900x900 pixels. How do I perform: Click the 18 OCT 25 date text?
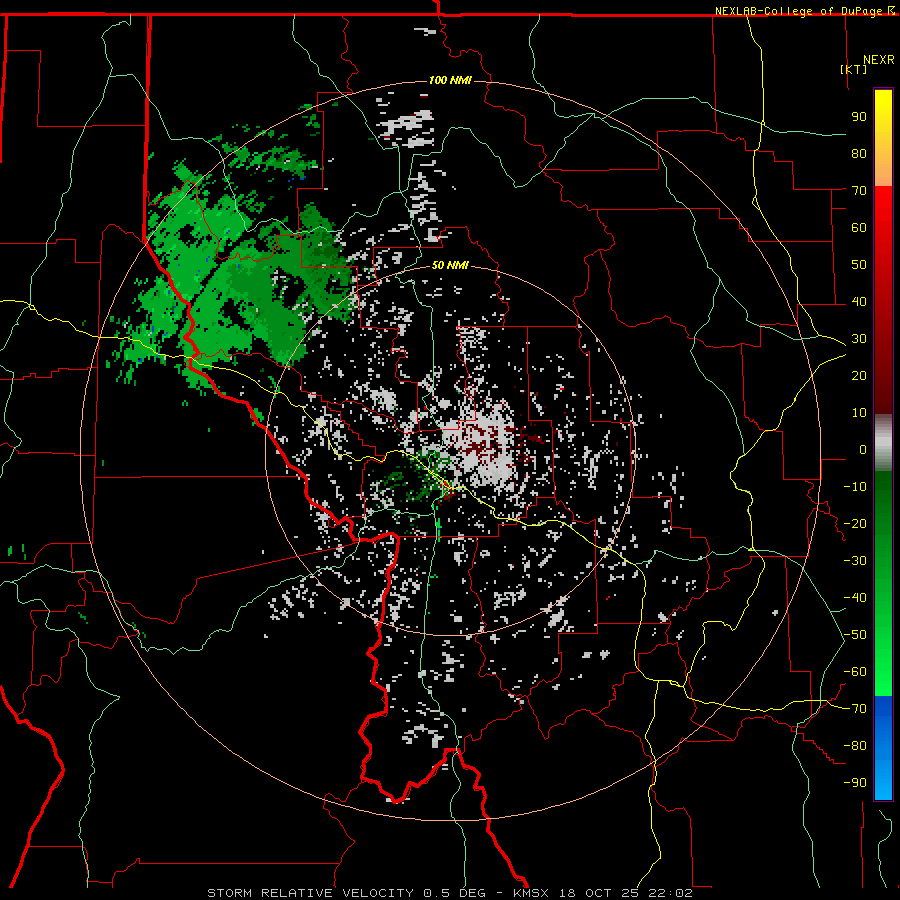598,893
